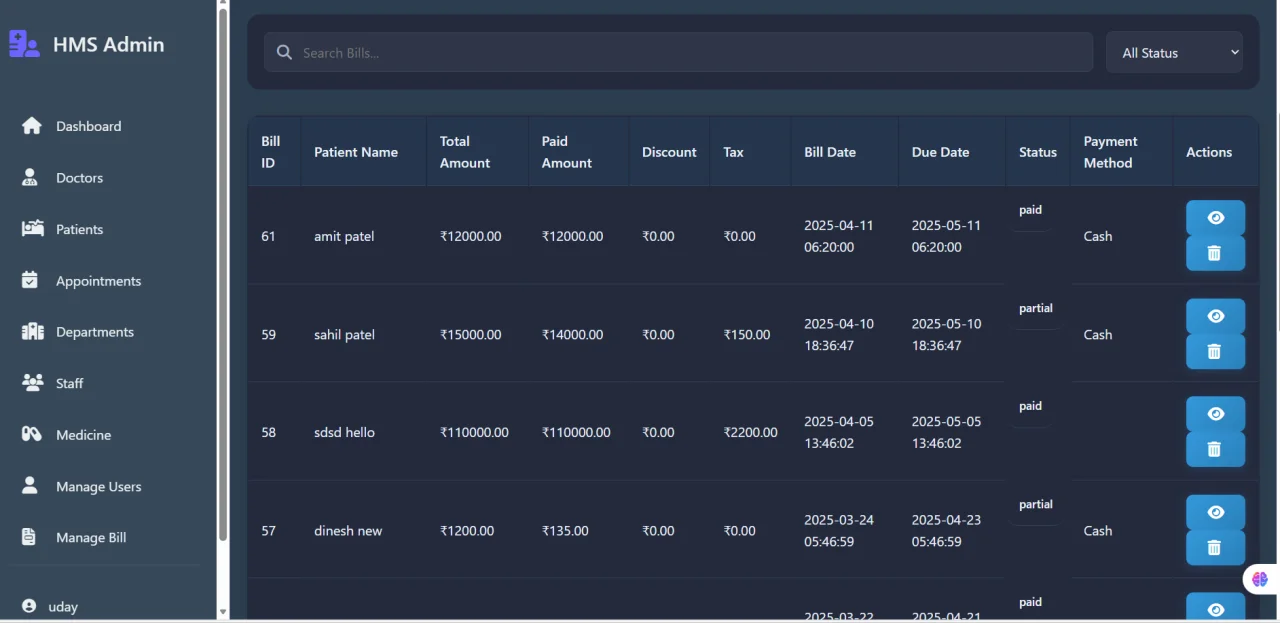Click the Patients bed icon
The image size is (1280, 623).
coord(32,229)
